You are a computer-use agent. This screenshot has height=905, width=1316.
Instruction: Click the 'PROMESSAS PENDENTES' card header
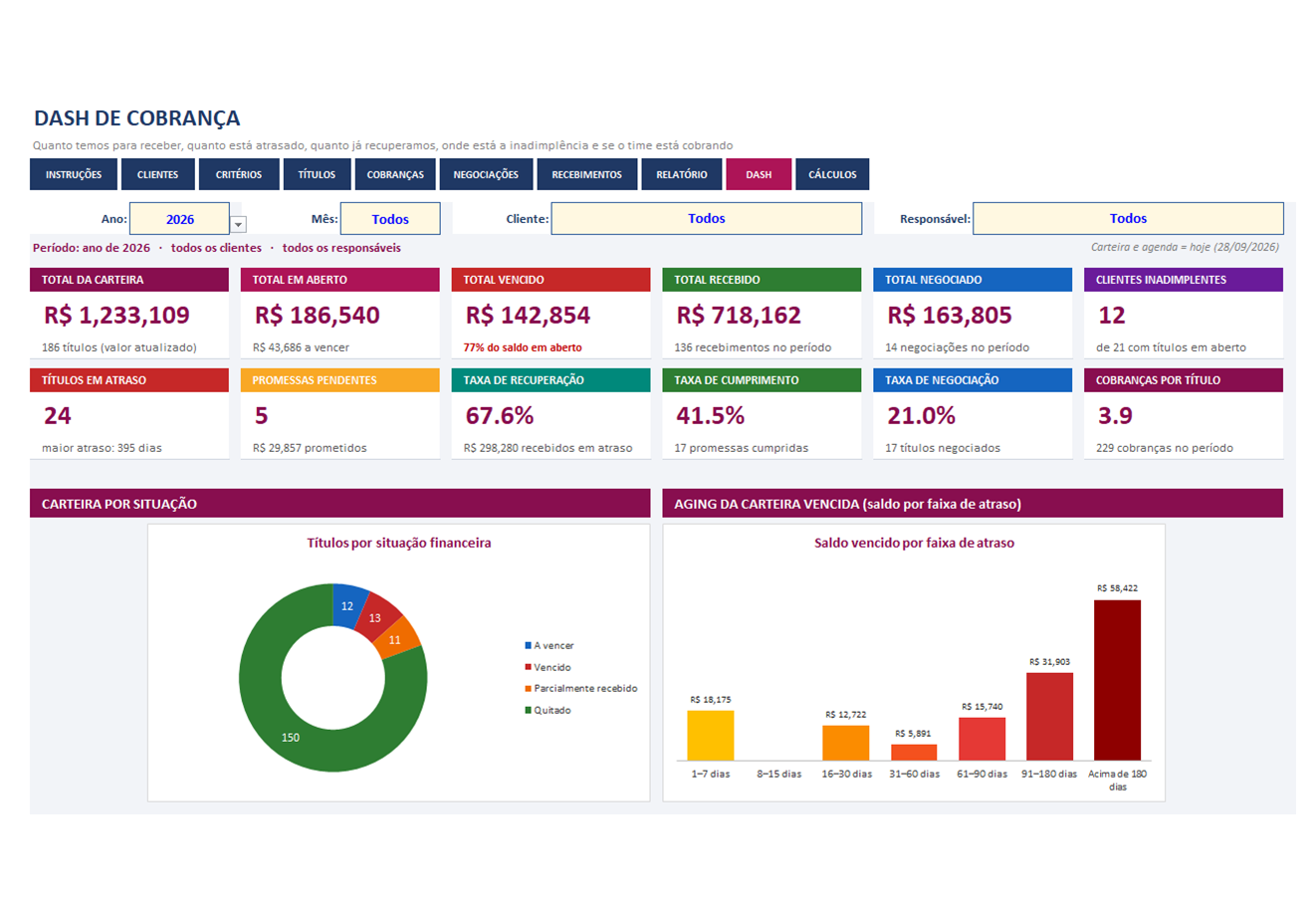[340, 380]
